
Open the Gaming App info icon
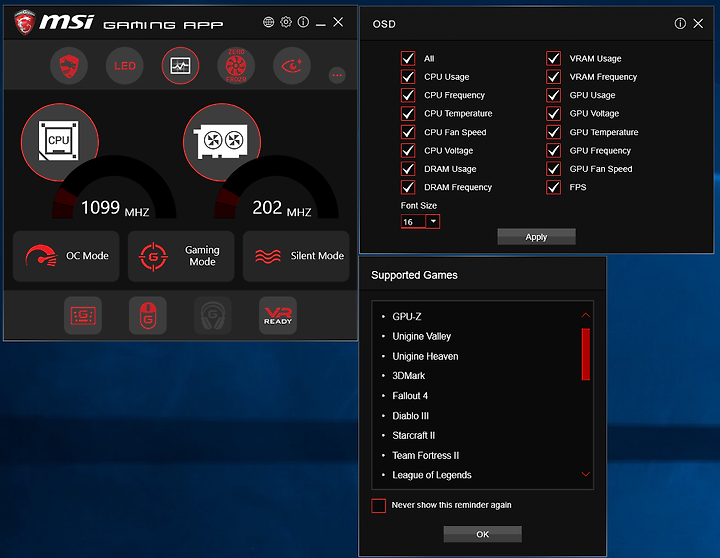click(303, 22)
